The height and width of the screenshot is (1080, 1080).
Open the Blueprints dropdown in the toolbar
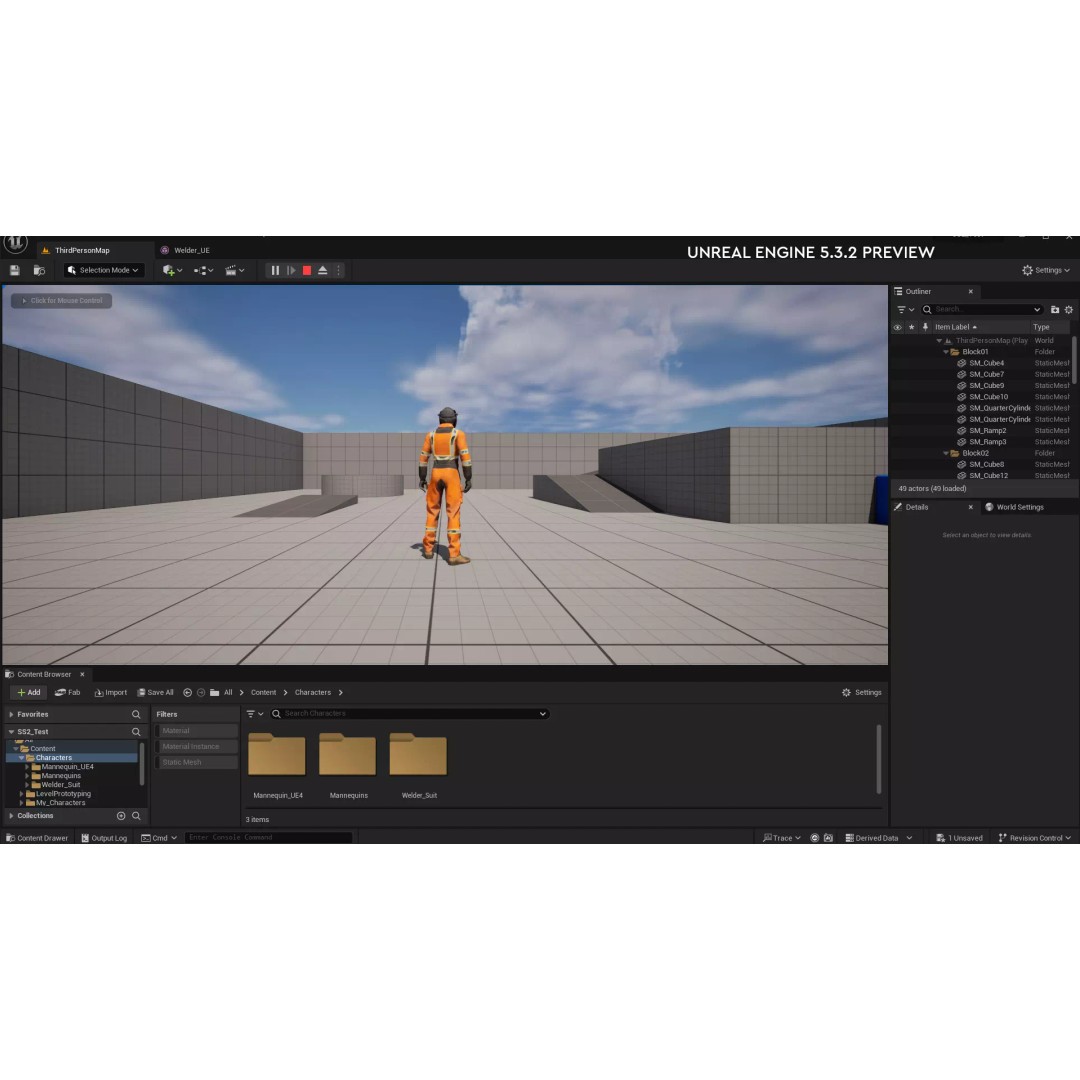(x=203, y=271)
